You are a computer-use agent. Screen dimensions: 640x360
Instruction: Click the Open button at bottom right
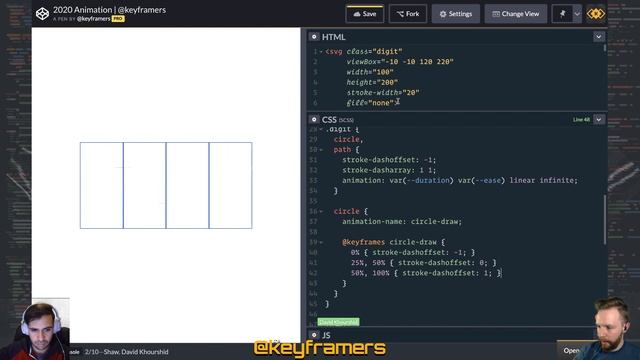[x=571, y=351]
